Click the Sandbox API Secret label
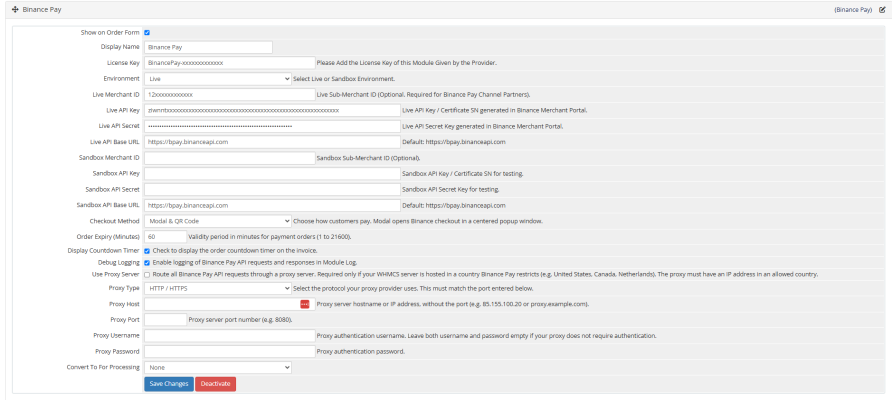The height and width of the screenshot is (400, 892). tap(113, 189)
